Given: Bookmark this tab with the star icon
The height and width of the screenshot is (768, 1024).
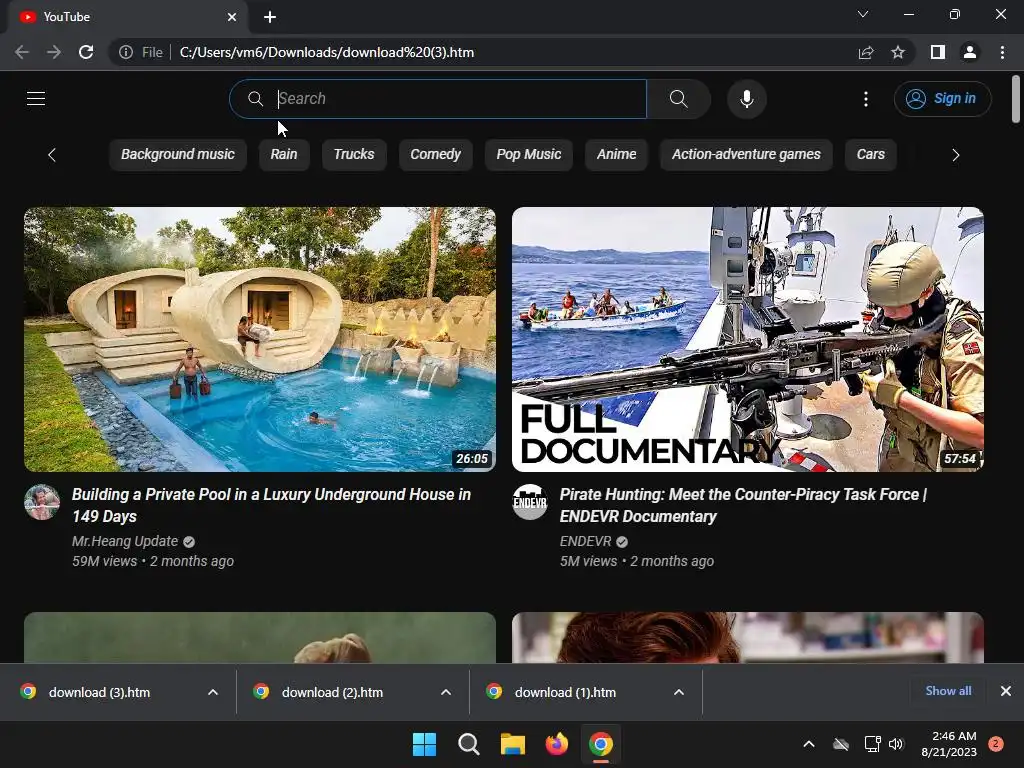Looking at the screenshot, I should coord(898,52).
